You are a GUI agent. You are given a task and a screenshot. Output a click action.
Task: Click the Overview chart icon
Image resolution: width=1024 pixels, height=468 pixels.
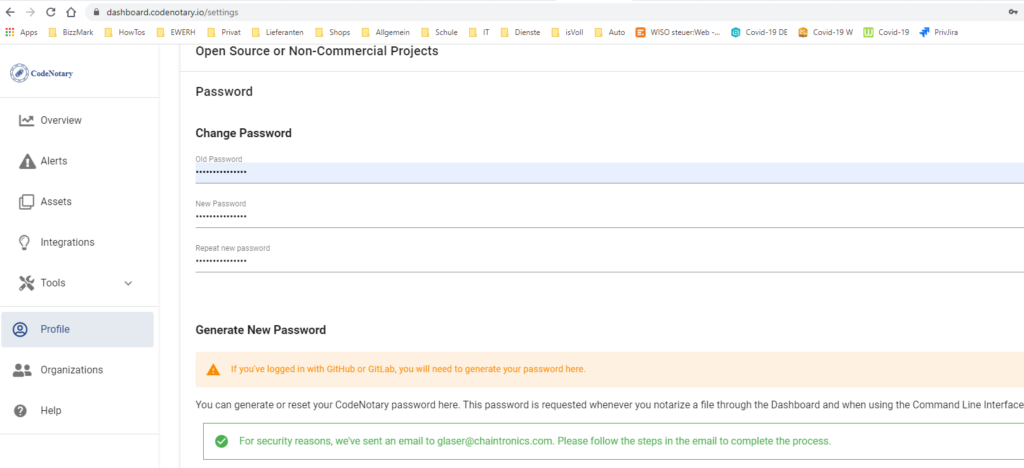coord(26,120)
